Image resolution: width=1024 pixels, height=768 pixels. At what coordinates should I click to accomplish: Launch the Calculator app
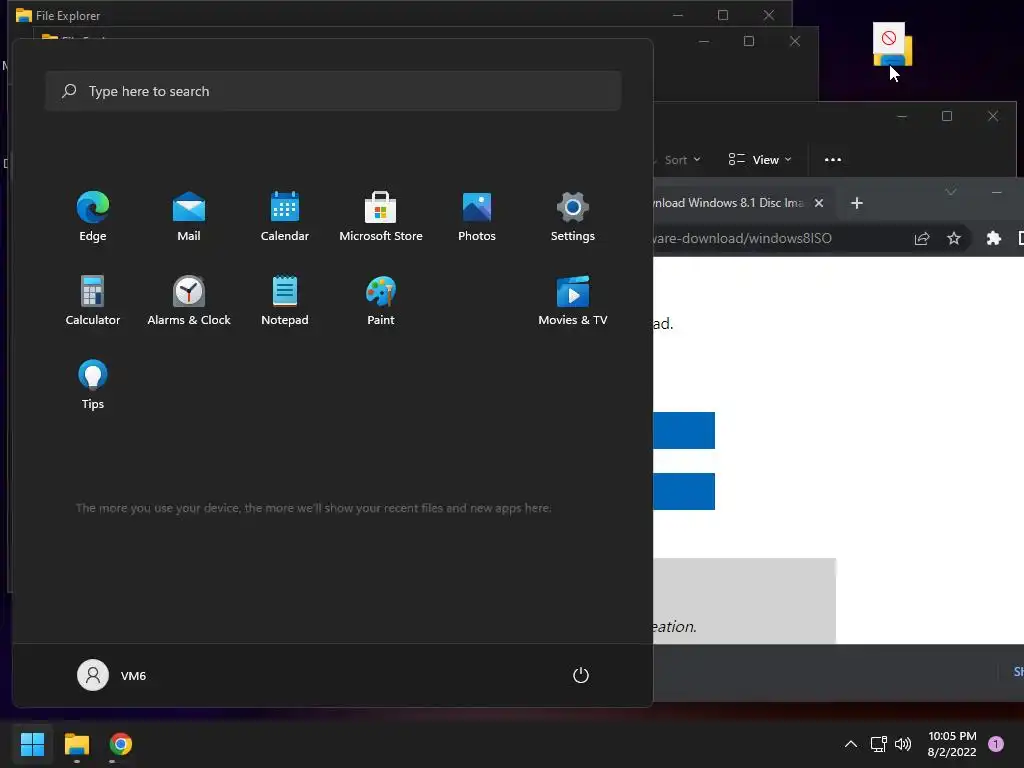[x=93, y=300]
